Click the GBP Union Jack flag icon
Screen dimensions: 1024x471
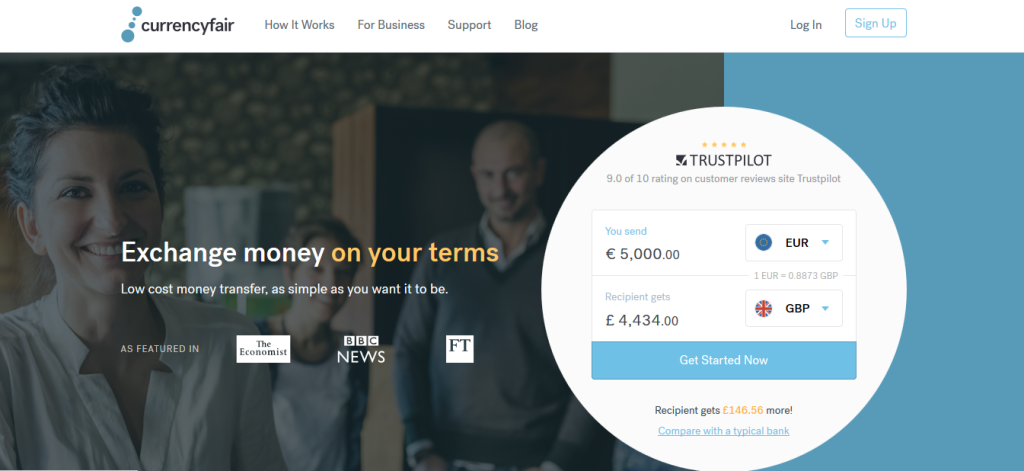[x=763, y=308]
